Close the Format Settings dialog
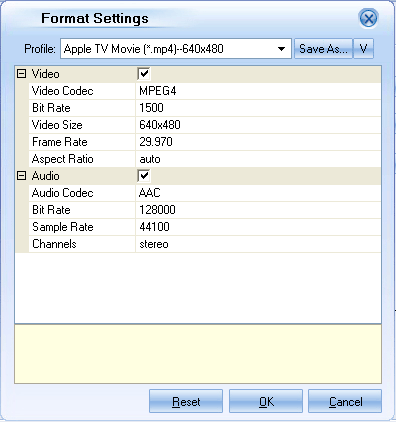This screenshot has height=422, width=396. (368, 18)
